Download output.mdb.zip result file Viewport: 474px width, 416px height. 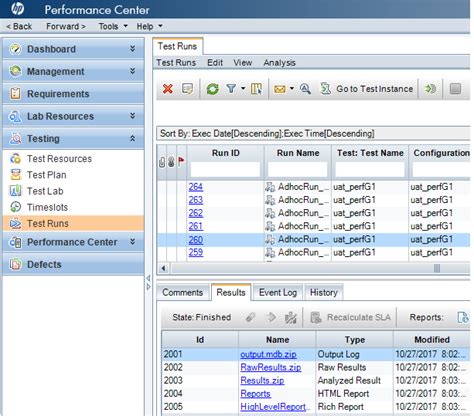[x=268, y=354]
